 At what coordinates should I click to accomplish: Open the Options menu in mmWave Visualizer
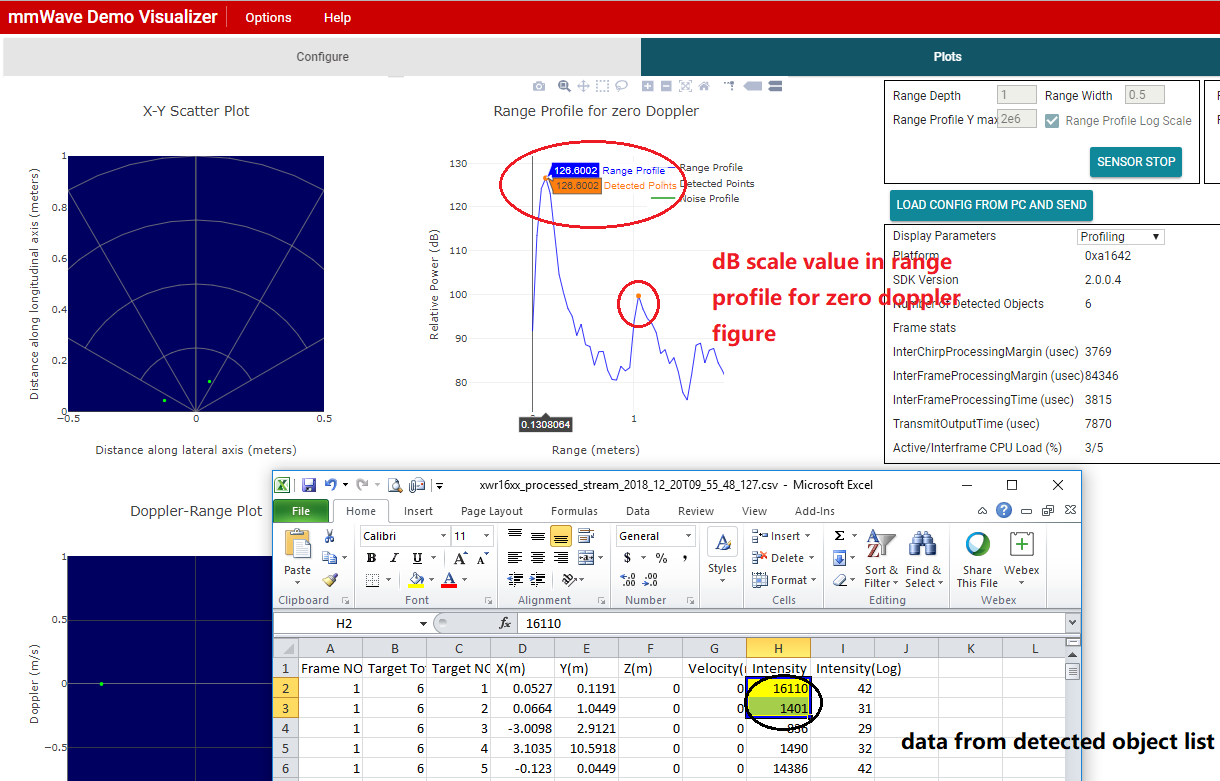click(268, 17)
